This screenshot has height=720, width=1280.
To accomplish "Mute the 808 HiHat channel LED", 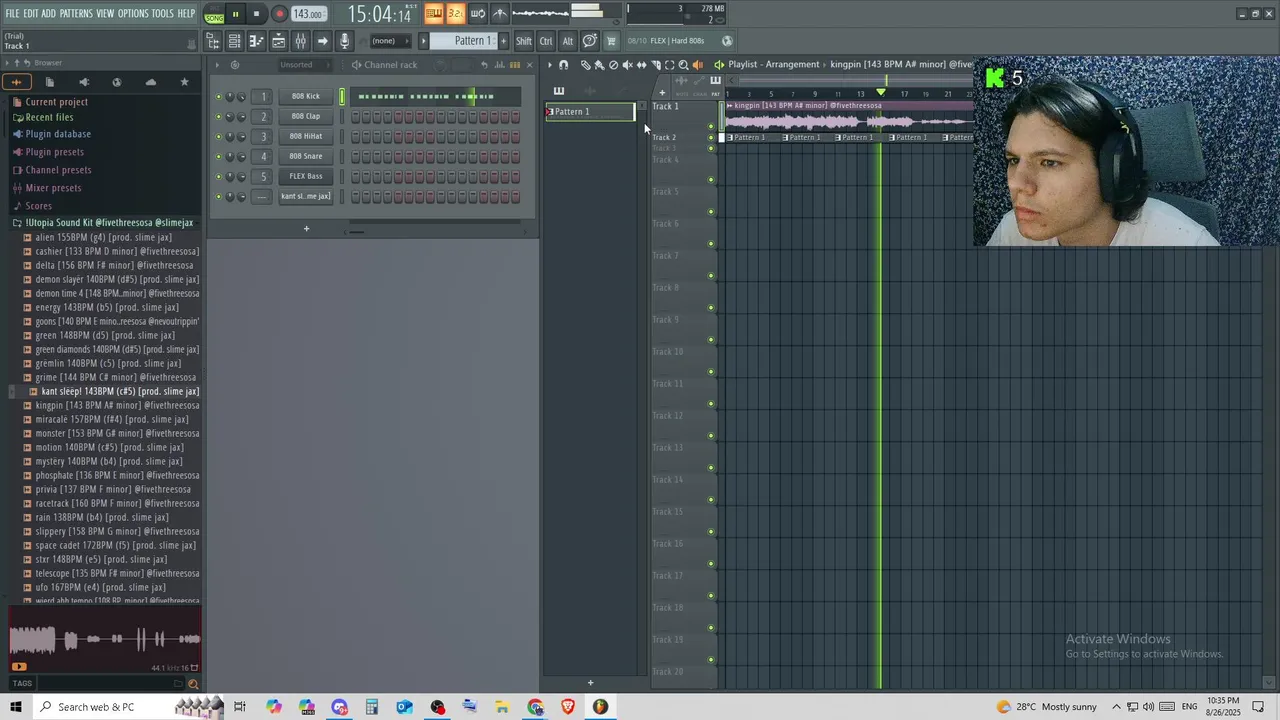I will (x=219, y=137).
